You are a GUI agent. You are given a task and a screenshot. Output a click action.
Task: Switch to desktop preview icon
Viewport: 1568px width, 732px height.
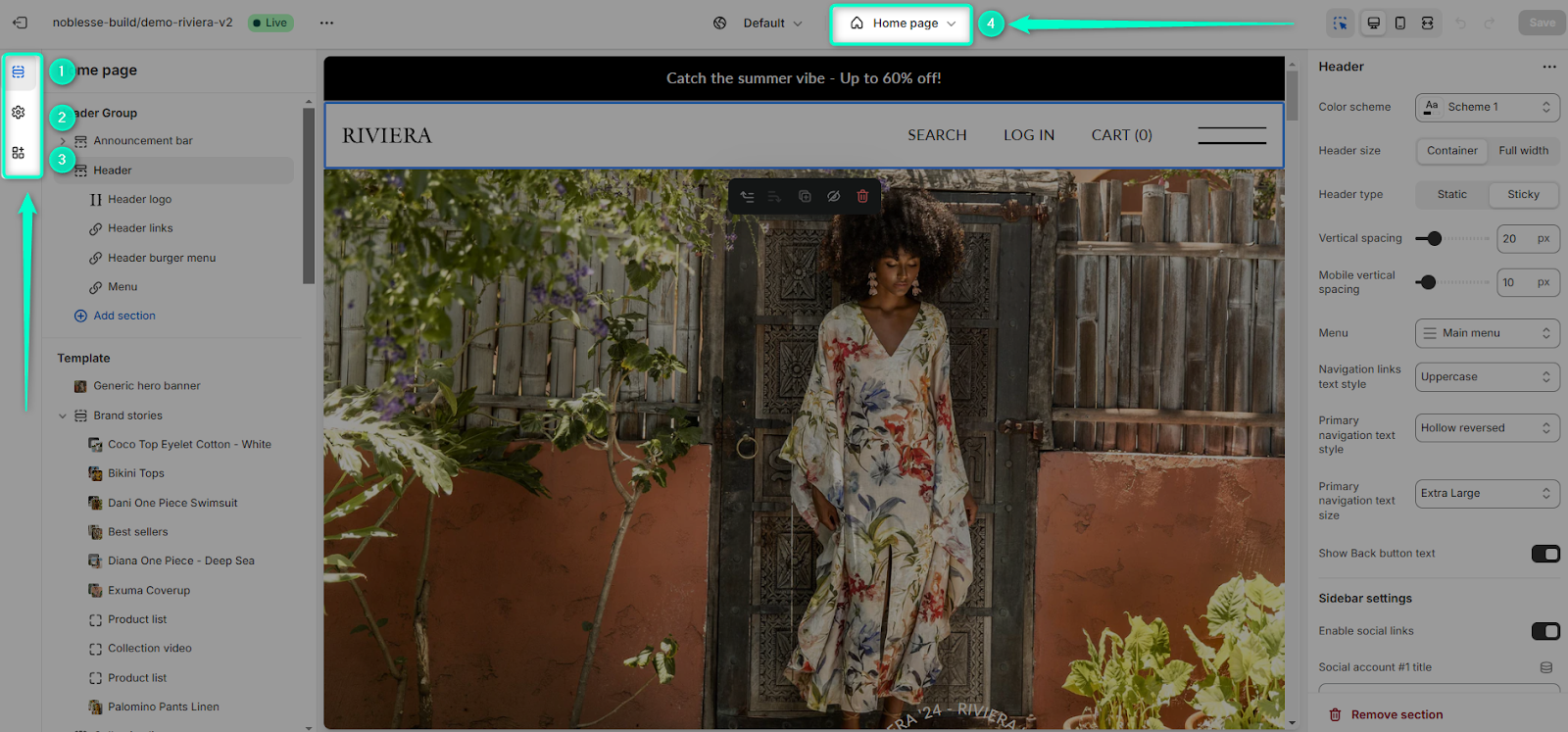point(1374,23)
